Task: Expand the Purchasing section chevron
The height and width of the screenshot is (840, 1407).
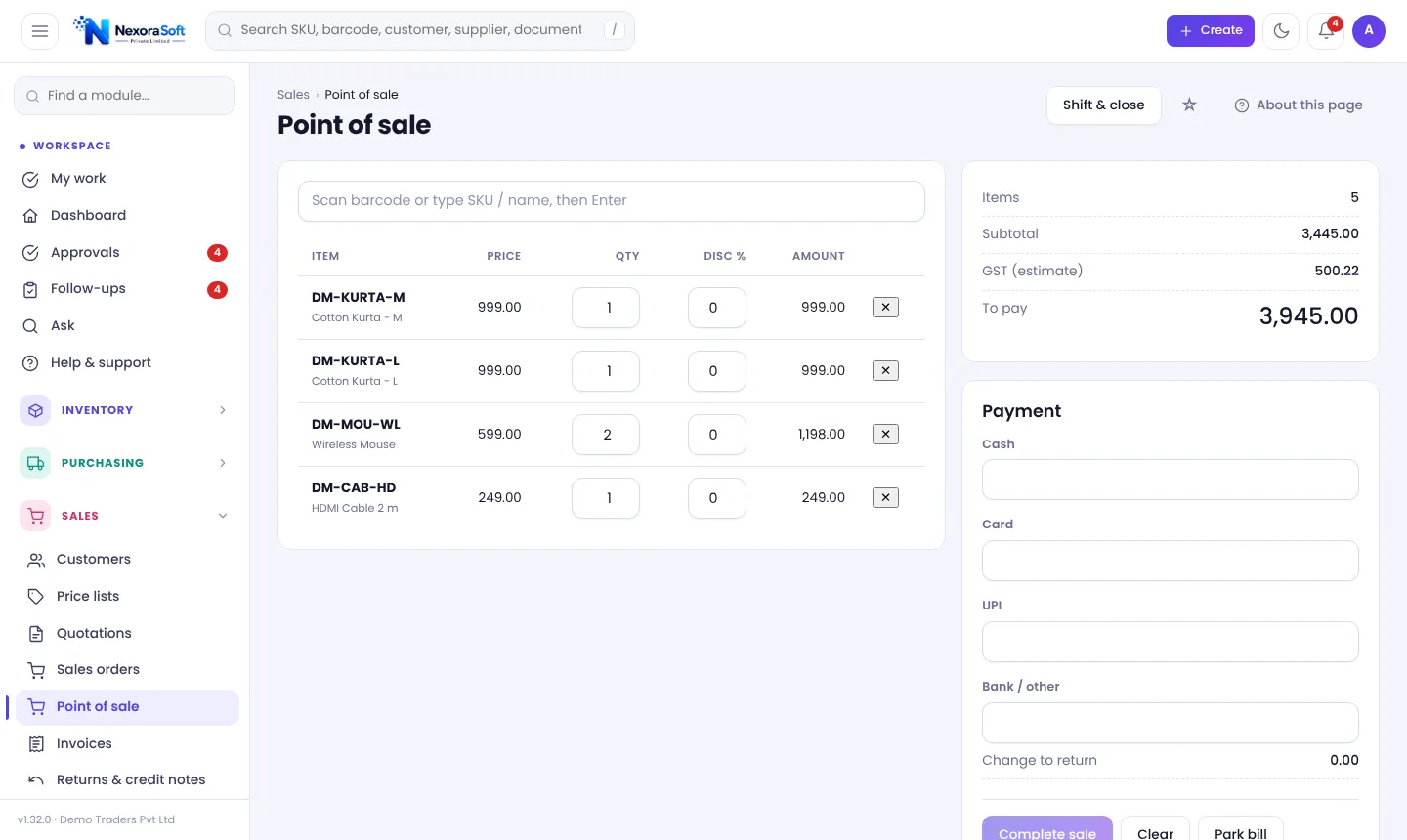Action: tap(223, 463)
